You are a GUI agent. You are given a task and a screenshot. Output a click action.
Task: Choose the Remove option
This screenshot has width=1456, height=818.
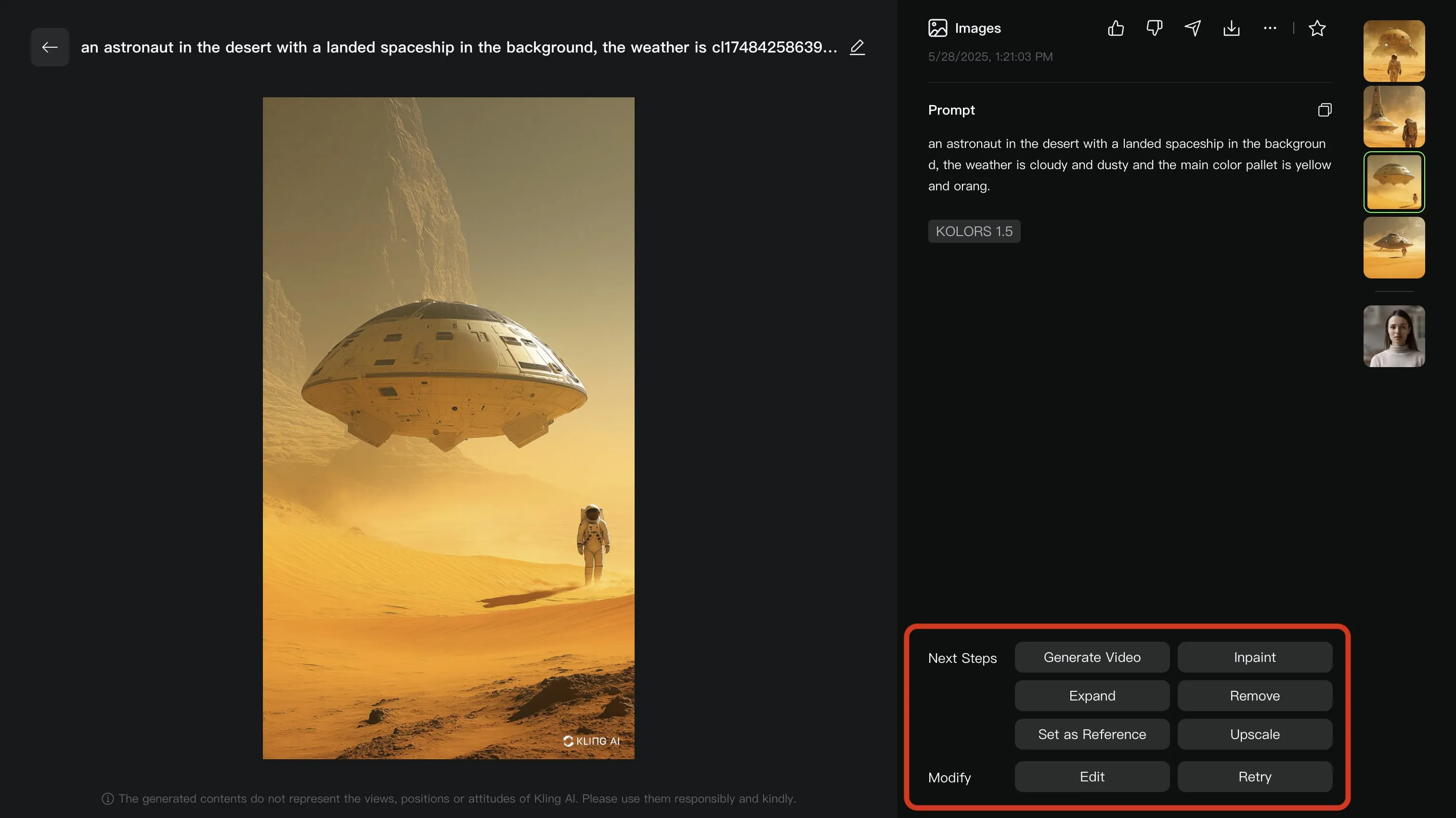click(x=1254, y=695)
